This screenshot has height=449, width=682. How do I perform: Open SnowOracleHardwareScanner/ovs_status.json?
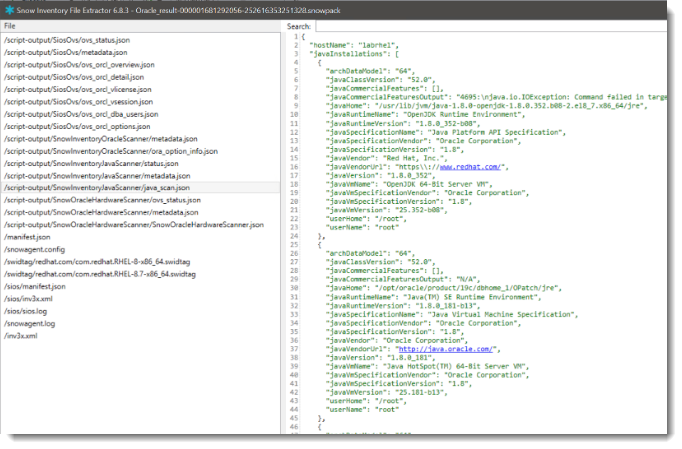(102, 200)
